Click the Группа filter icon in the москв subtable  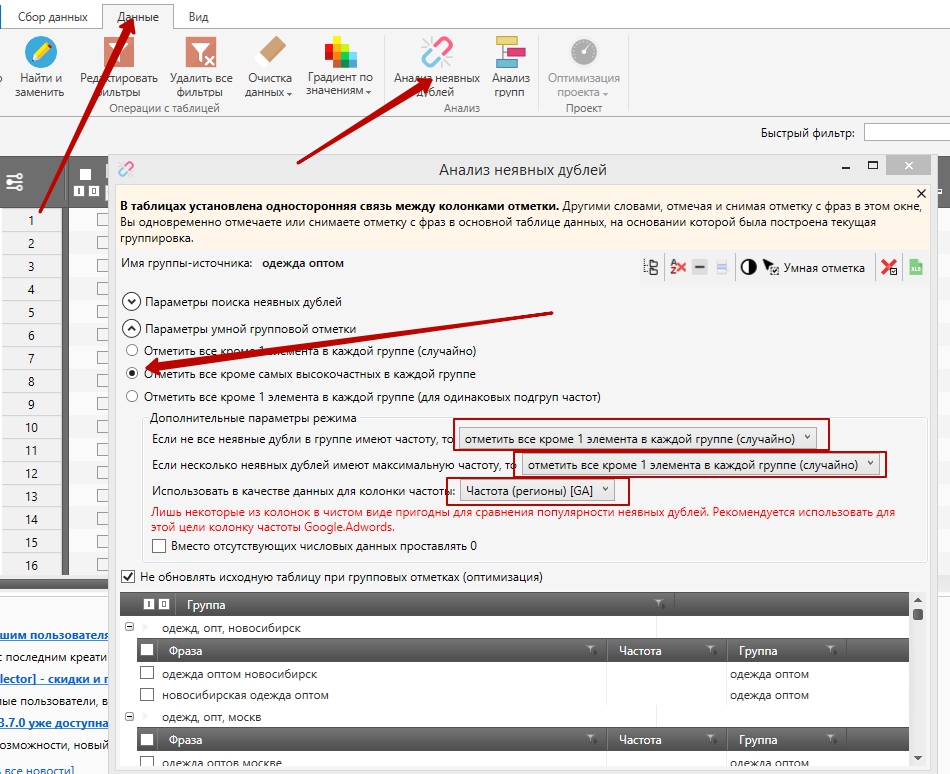tap(832, 739)
